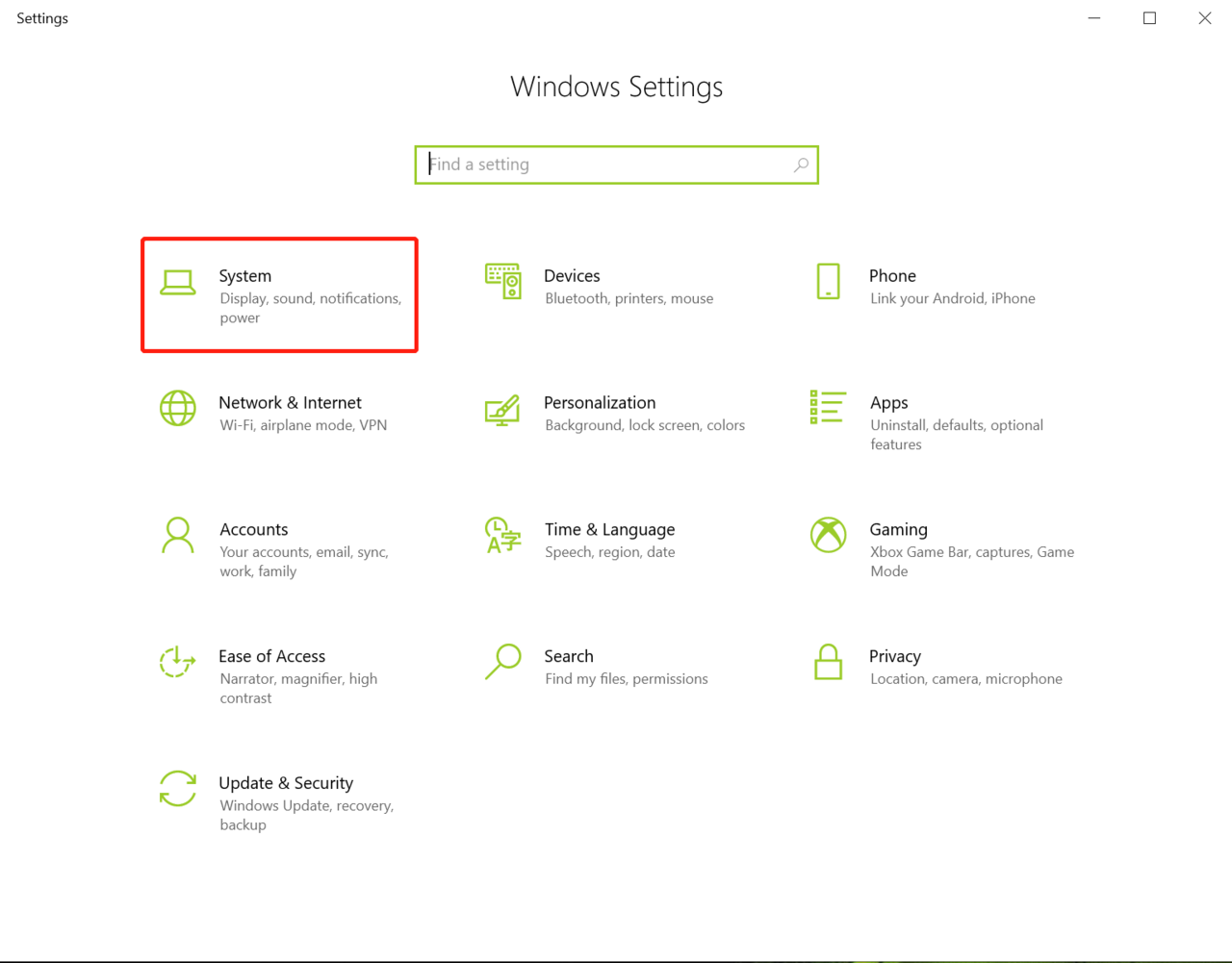Screen dimensions: 1232x963
Task: Click the Xbox Gaming icon
Action: [828, 536]
